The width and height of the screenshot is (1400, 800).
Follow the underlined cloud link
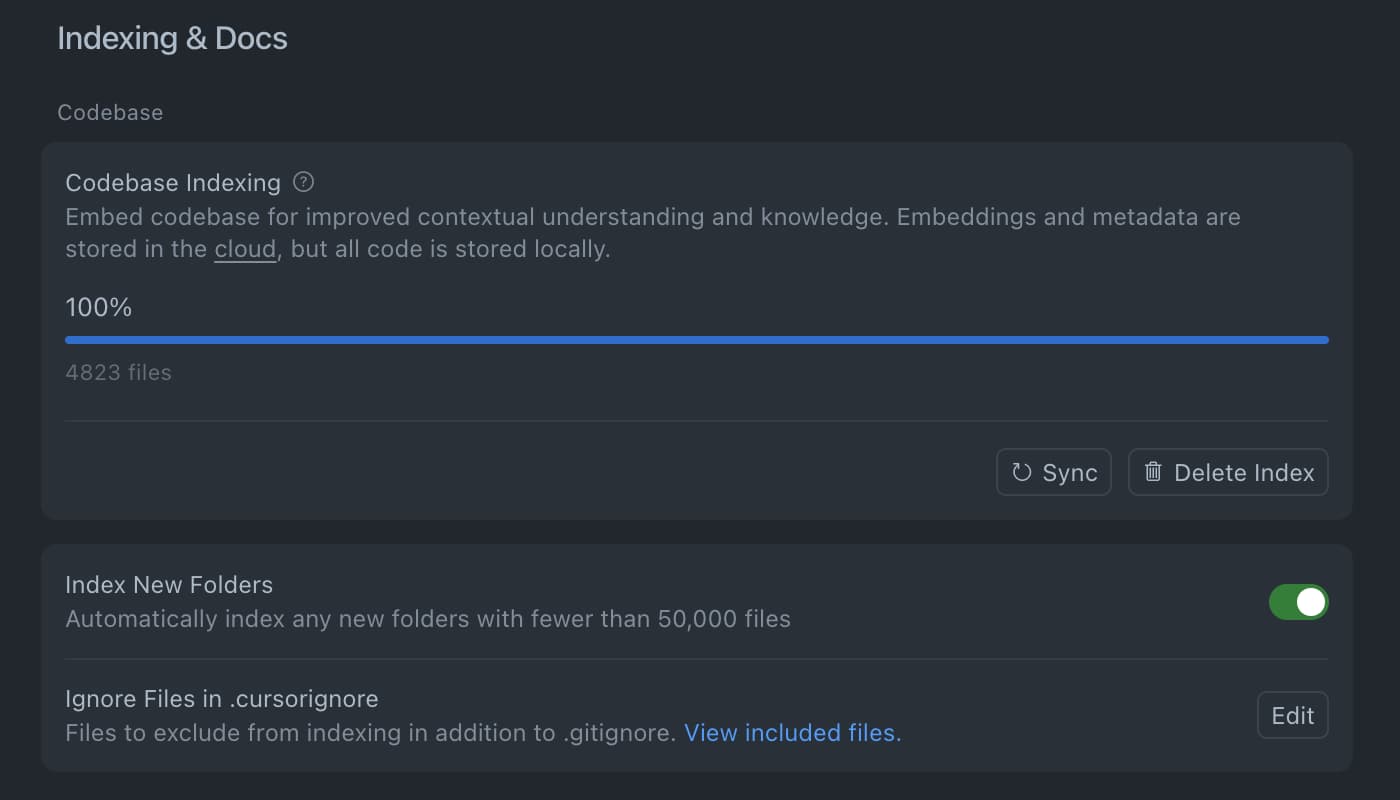coord(245,249)
